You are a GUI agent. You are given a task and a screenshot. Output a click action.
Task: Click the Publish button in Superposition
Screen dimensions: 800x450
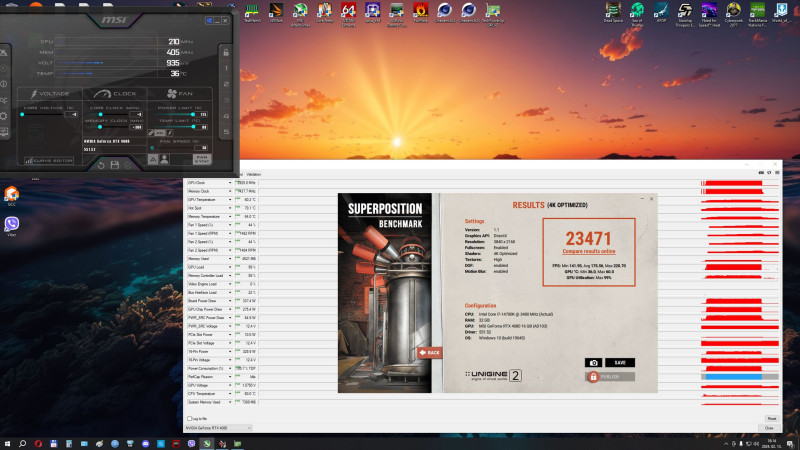point(610,377)
